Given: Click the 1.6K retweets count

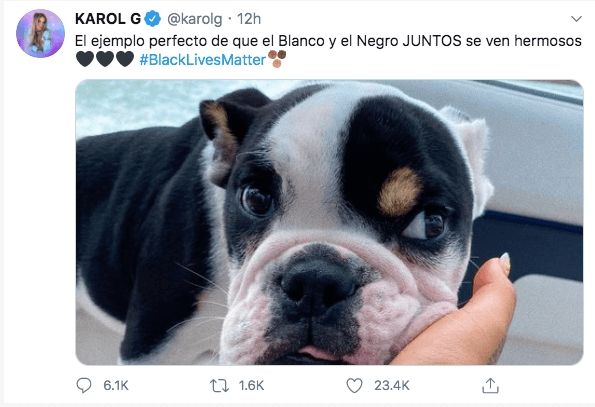Looking at the screenshot, I should [251, 386].
